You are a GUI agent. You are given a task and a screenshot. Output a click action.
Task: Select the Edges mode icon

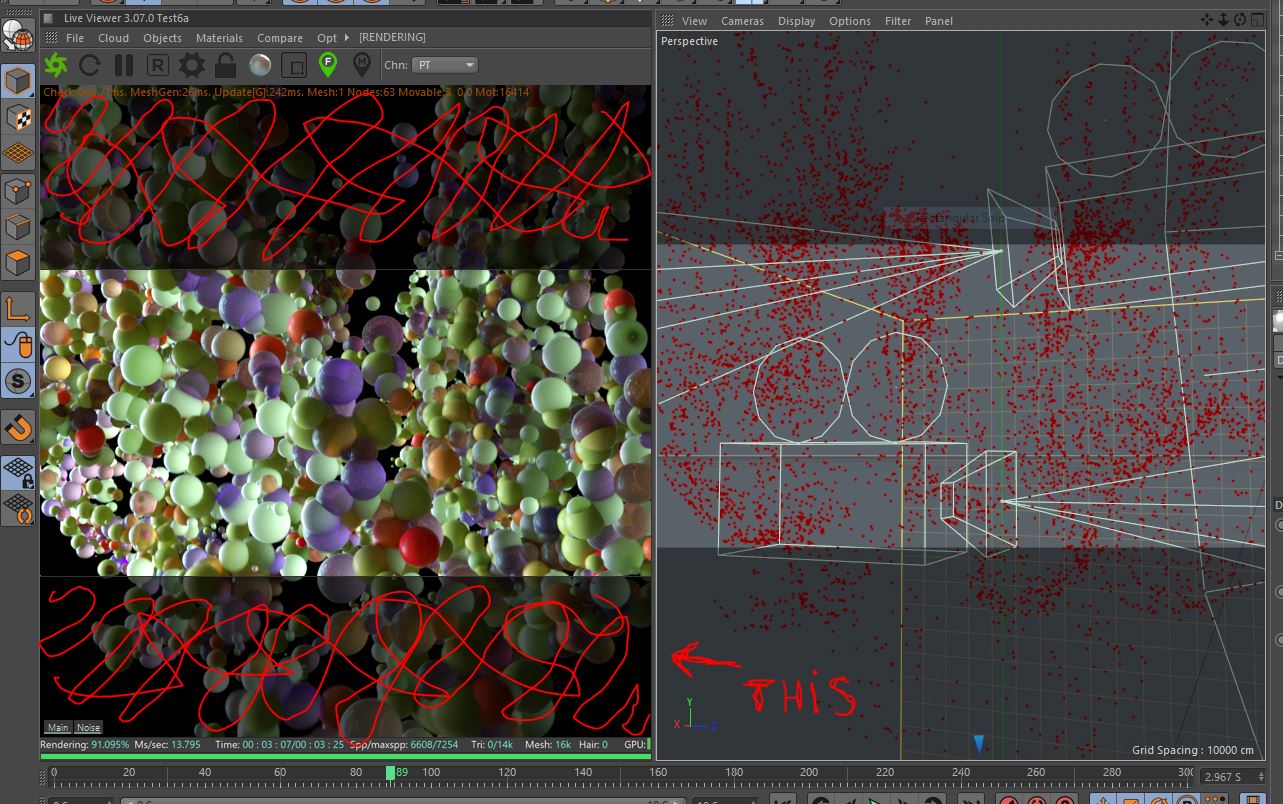pyautogui.click(x=19, y=227)
